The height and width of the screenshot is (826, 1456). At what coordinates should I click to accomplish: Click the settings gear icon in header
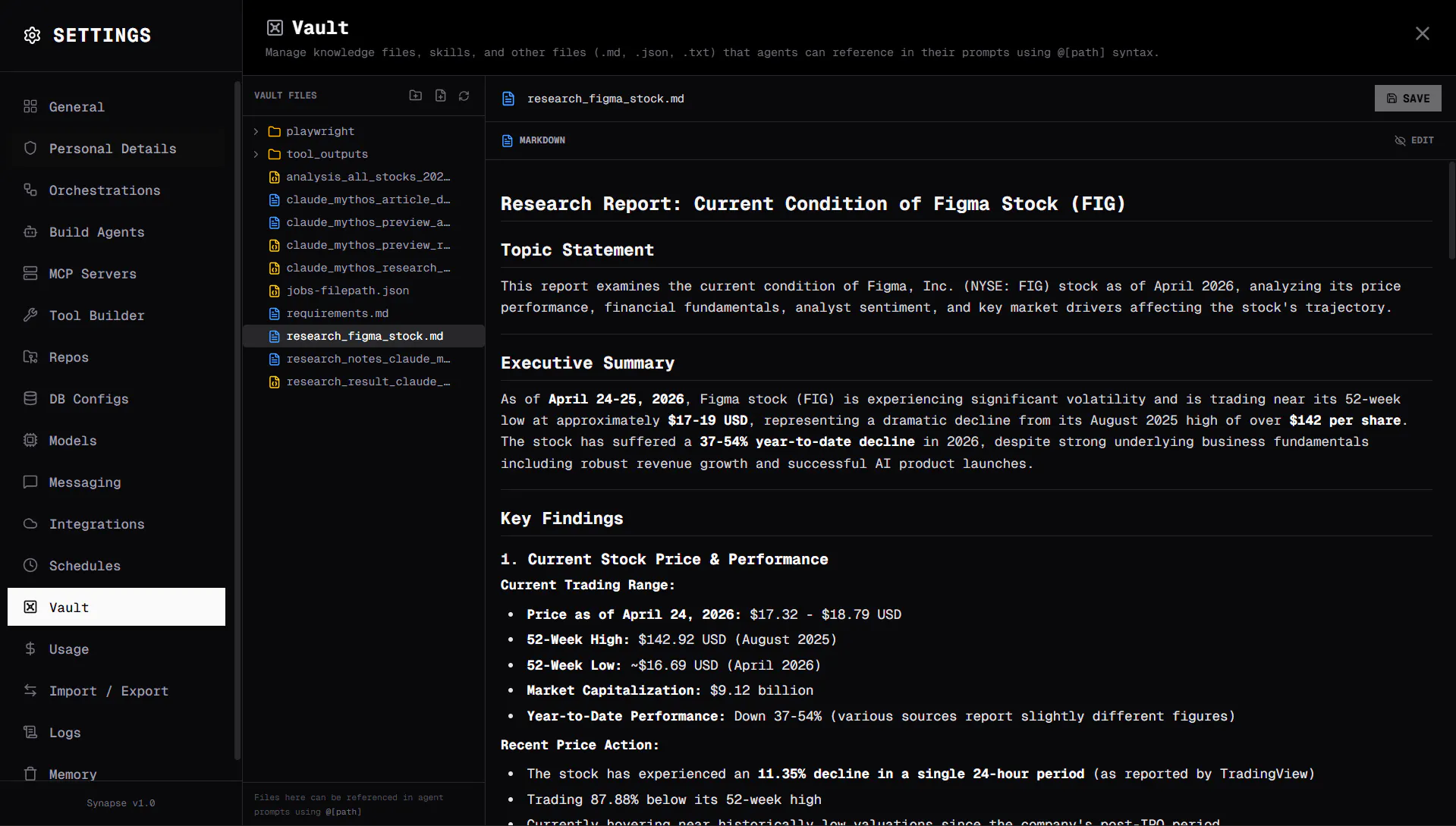pos(32,35)
